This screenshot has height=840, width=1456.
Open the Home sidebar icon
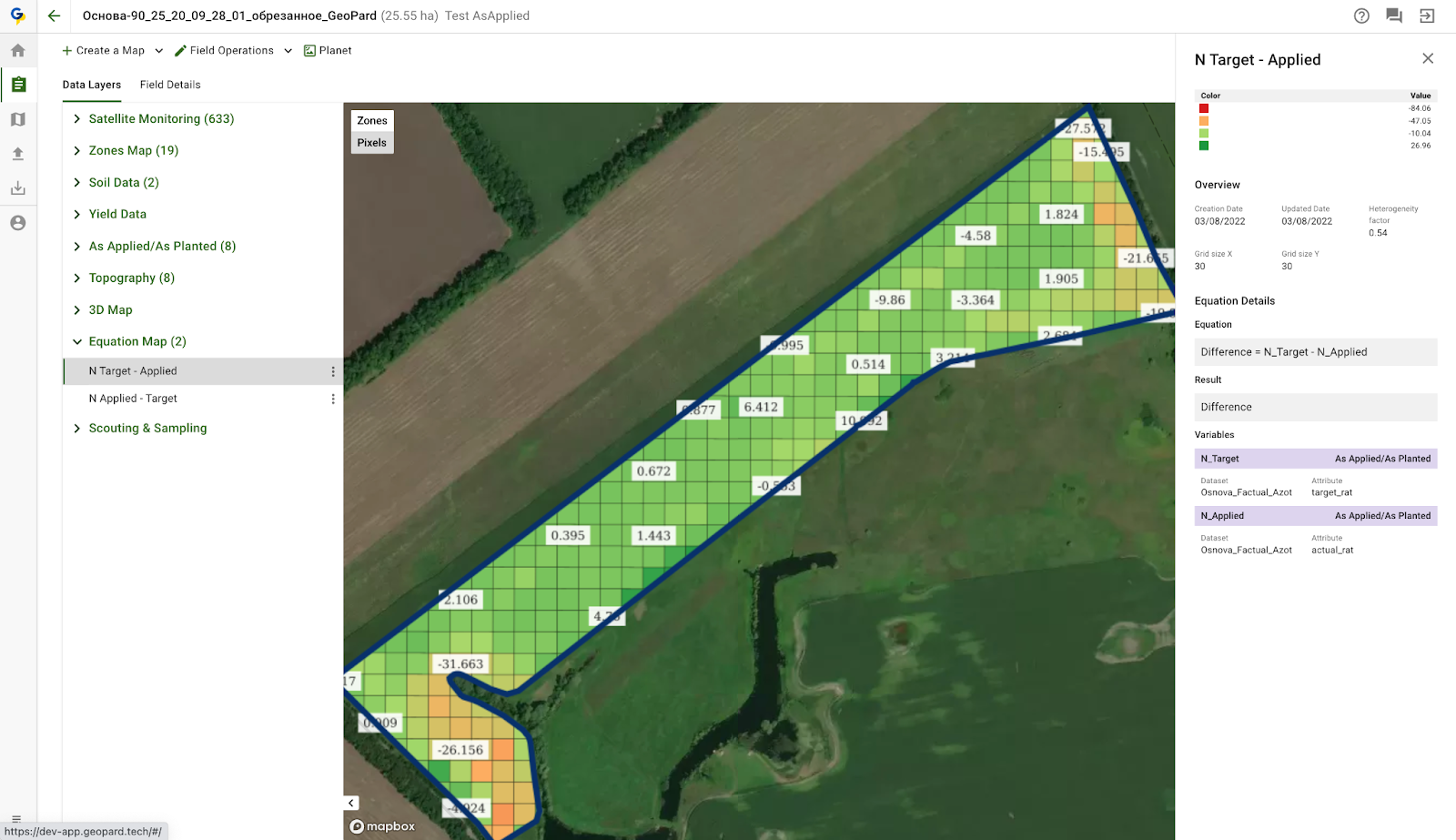[18, 51]
